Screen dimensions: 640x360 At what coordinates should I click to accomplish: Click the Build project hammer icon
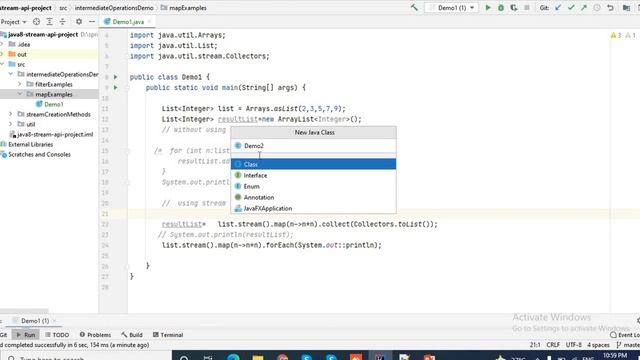tap(414, 7)
